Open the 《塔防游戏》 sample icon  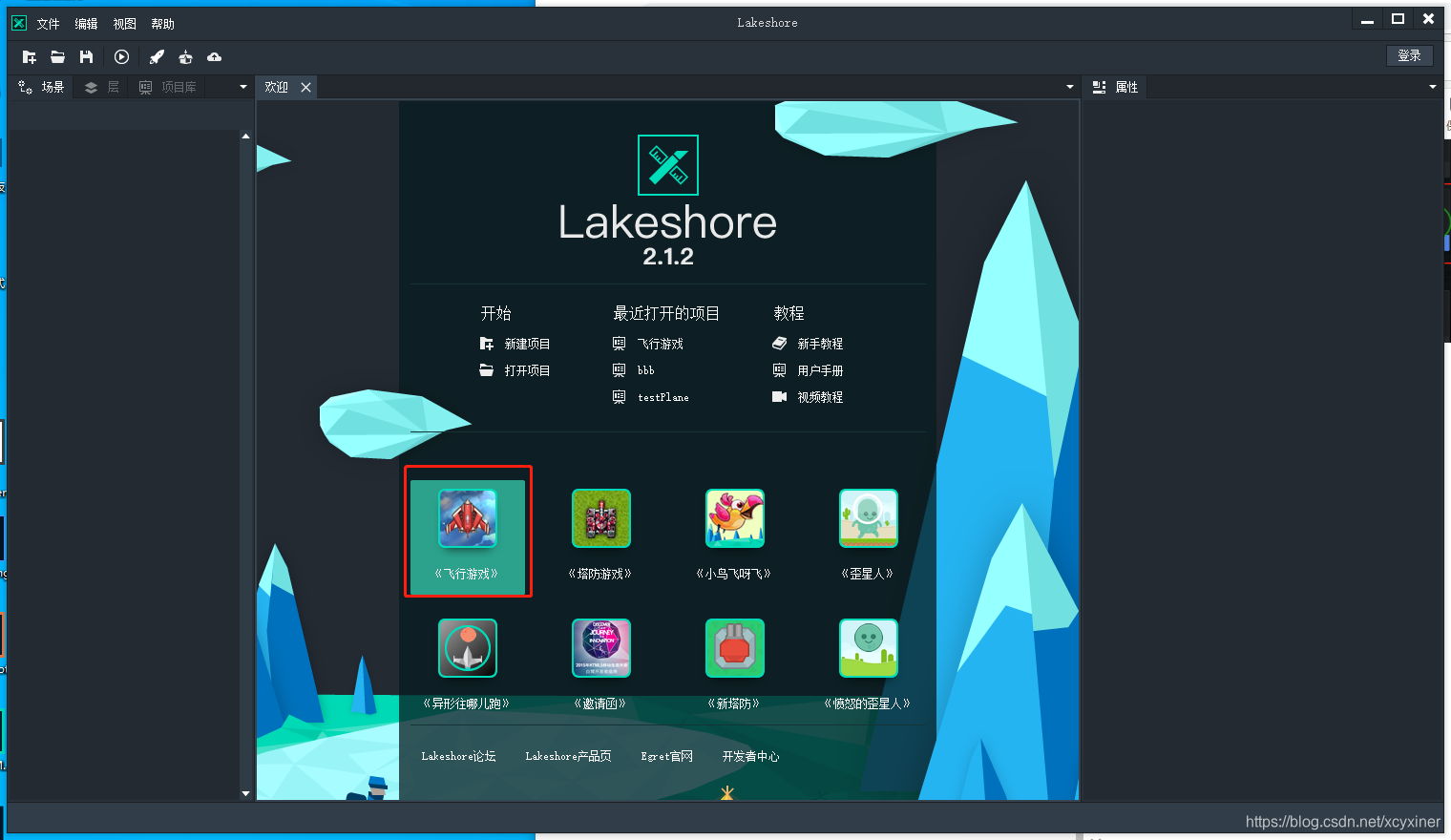click(601, 518)
